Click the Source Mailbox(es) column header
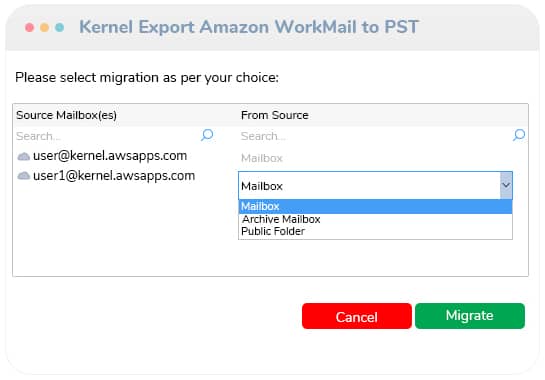Image resolution: width=545 pixels, height=380 pixels. [x=66, y=115]
